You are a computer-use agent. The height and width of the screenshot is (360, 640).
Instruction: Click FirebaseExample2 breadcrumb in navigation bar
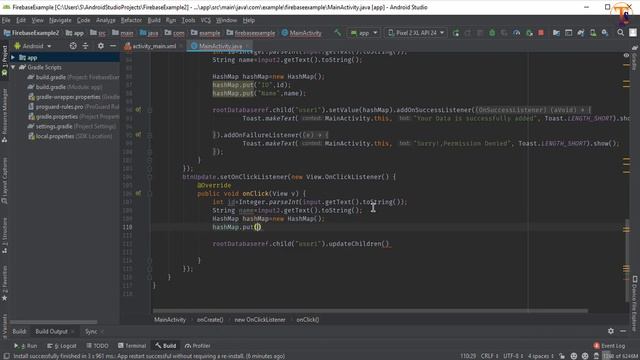click(31, 33)
